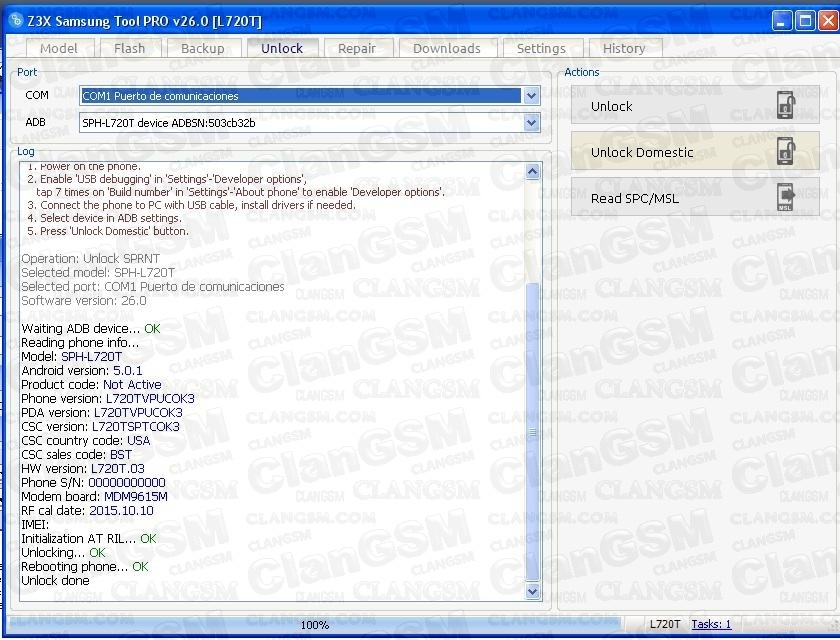Click the phone padlock icon on Unlock

pos(786,105)
